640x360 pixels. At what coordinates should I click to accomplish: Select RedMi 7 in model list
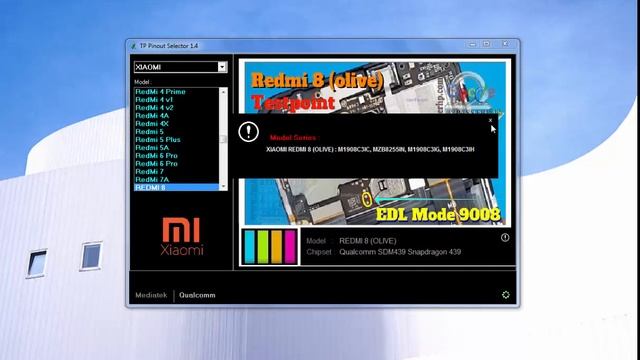tap(149, 171)
